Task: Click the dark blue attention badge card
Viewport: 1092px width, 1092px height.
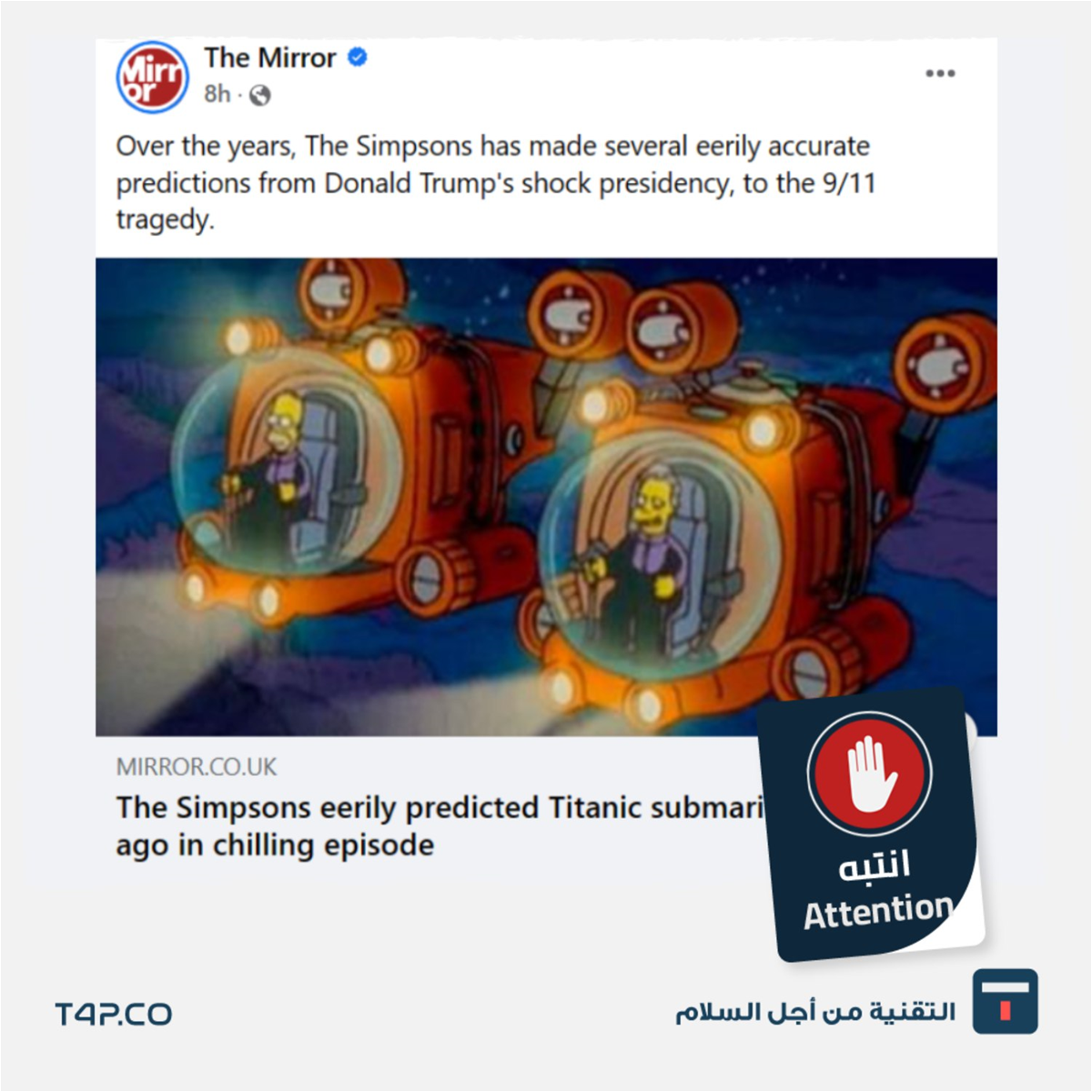Action: [871, 824]
